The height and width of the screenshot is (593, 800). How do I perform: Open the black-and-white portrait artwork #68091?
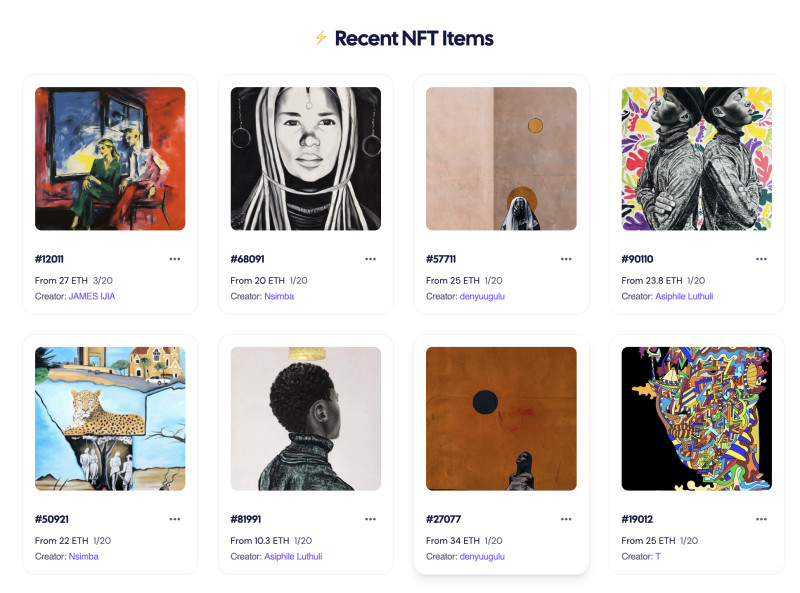point(305,159)
